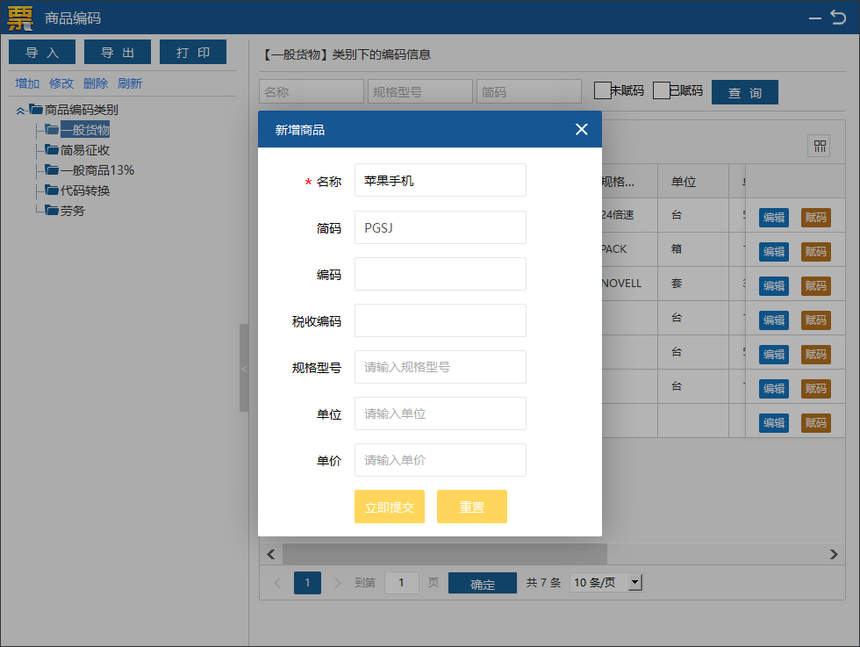Minimize the 商品编码 window
860x647 pixels.
pos(815,18)
